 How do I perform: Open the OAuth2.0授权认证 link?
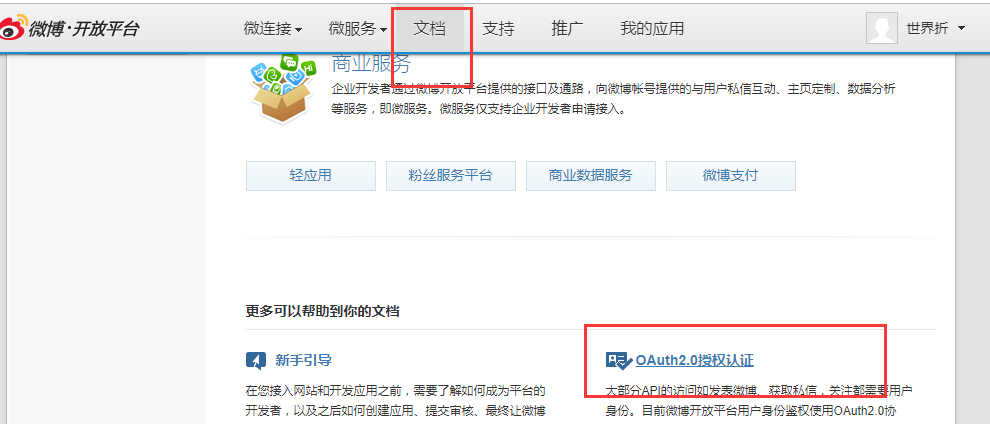click(x=695, y=361)
